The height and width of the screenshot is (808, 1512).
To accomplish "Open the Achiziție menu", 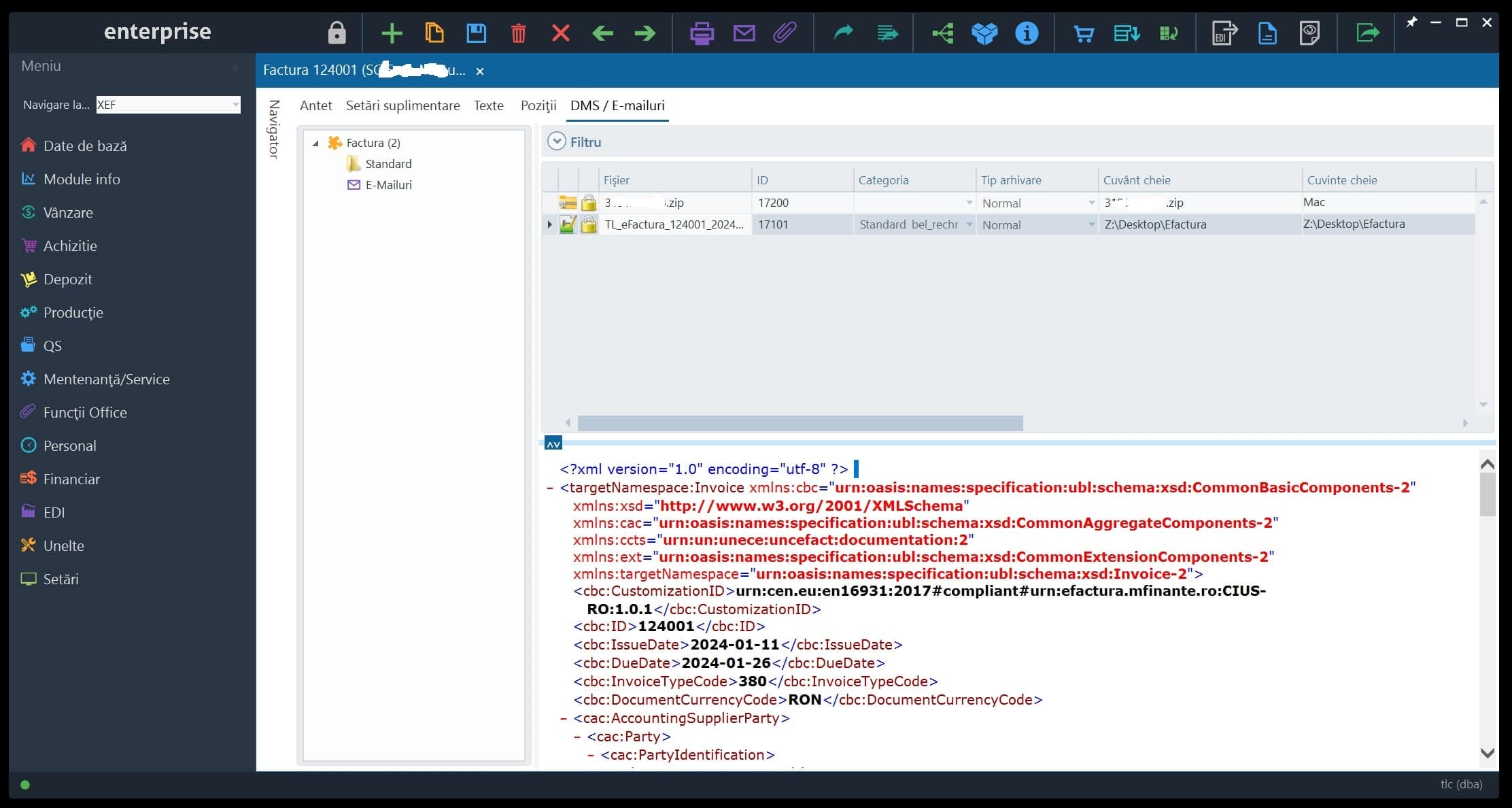I will click(58, 246).
